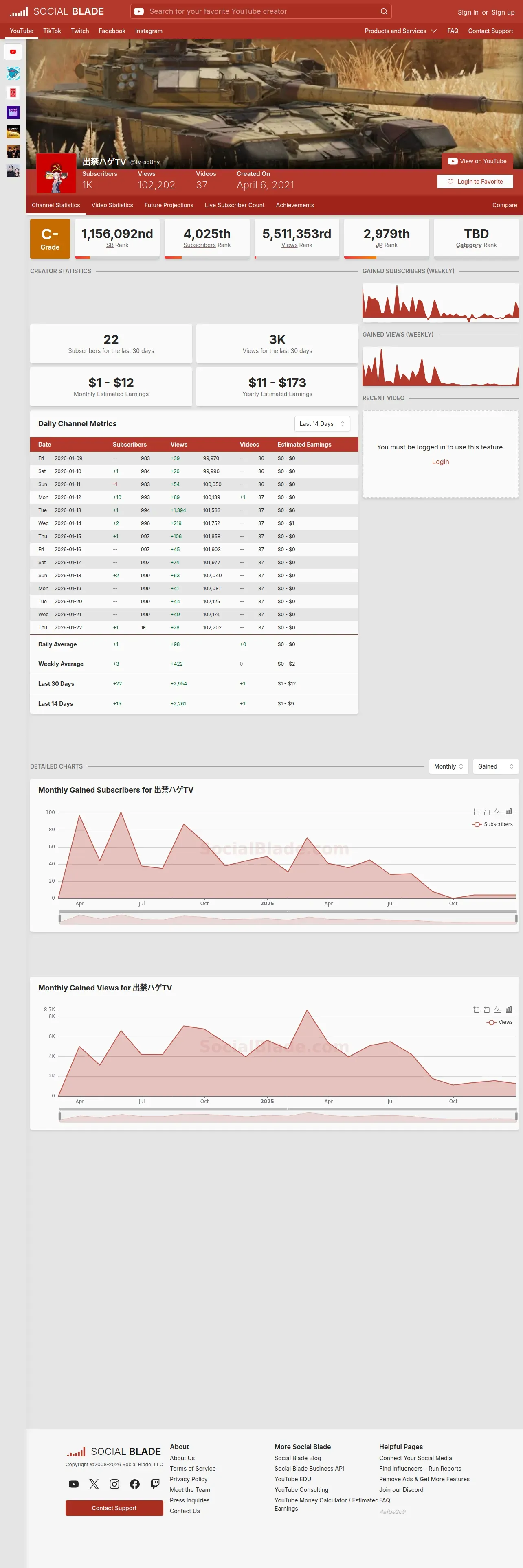
Task: Click right handle of Gained Subscribers zoom slider
Action: click(x=516, y=918)
